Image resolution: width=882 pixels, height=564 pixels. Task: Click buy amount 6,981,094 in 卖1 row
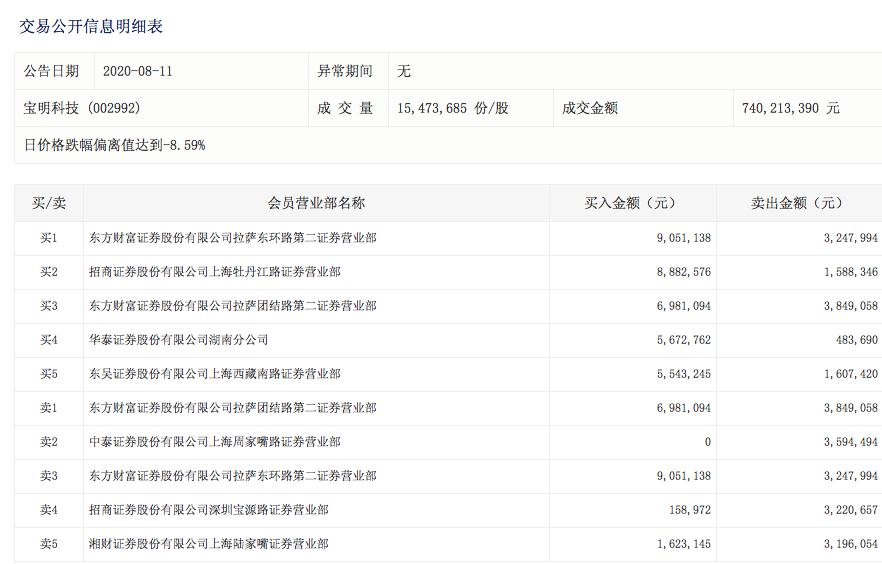click(x=683, y=408)
